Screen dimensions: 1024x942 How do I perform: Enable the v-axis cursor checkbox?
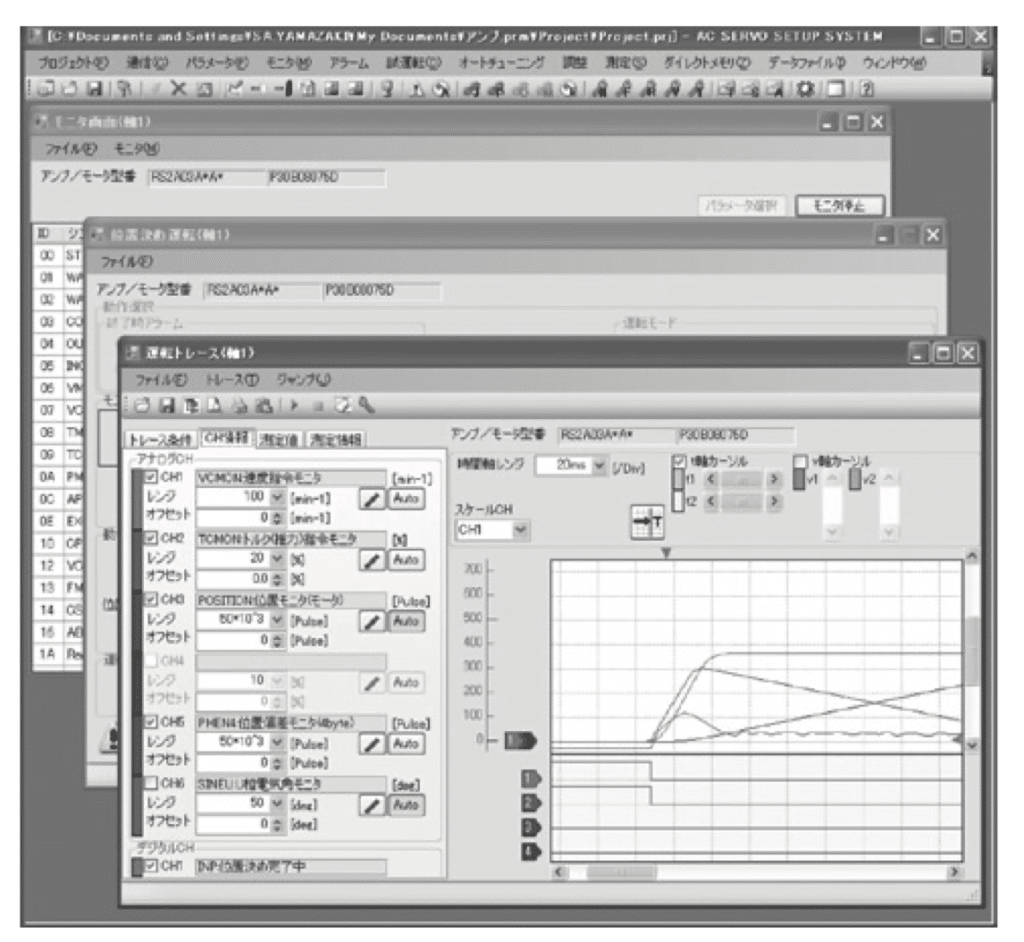pos(800,461)
